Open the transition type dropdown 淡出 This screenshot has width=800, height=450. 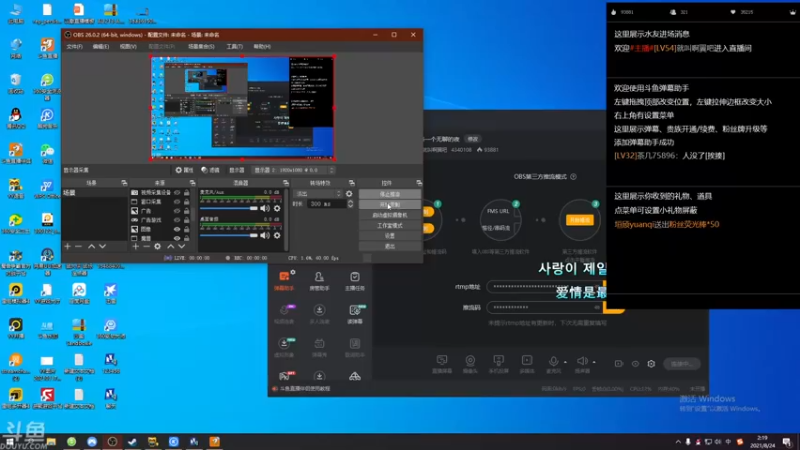tap(317, 194)
